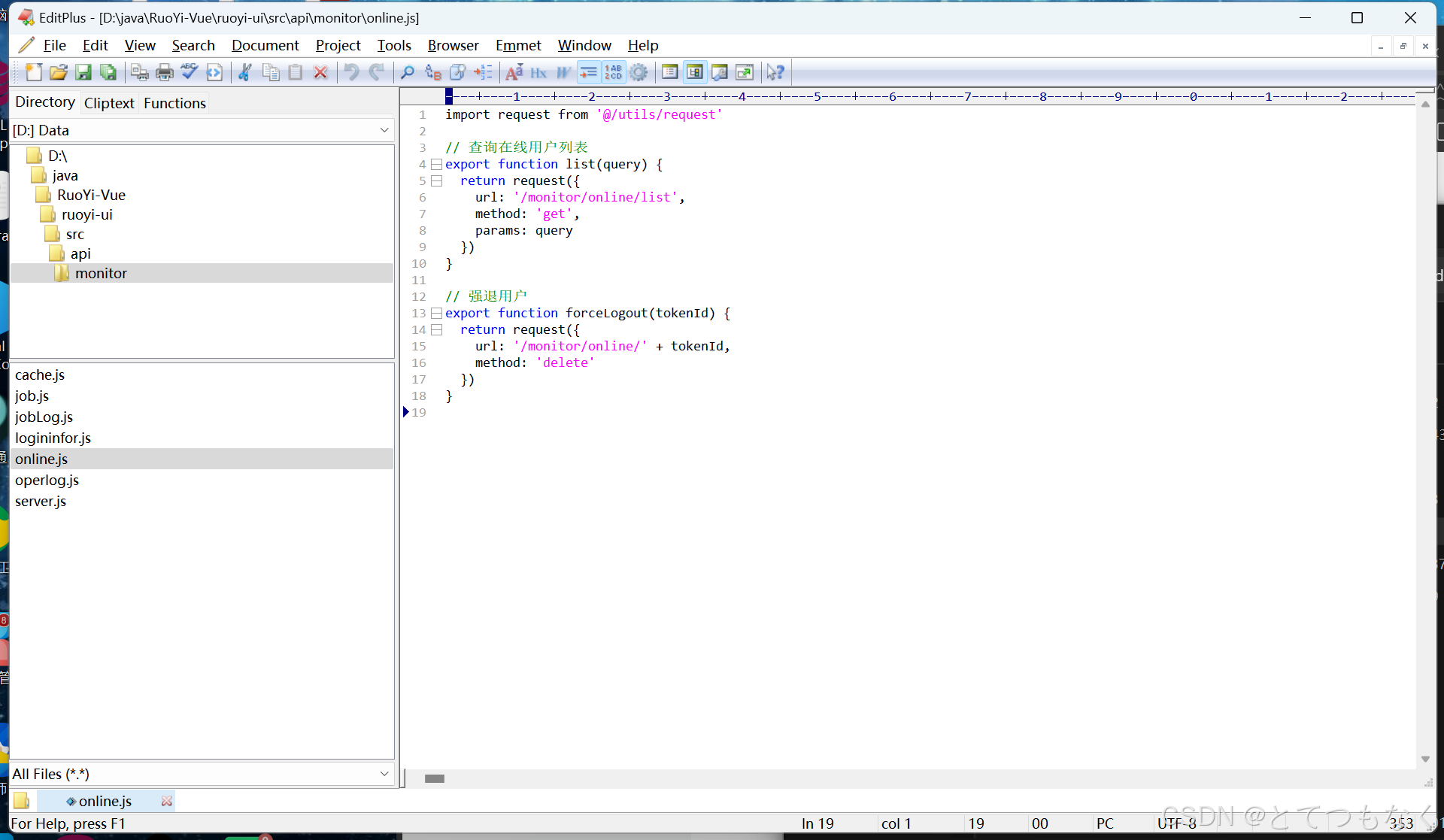Image resolution: width=1444 pixels, height=840 pixels.
Task: Click the Replace toolbar icon
Action: (x=433, y=72)
